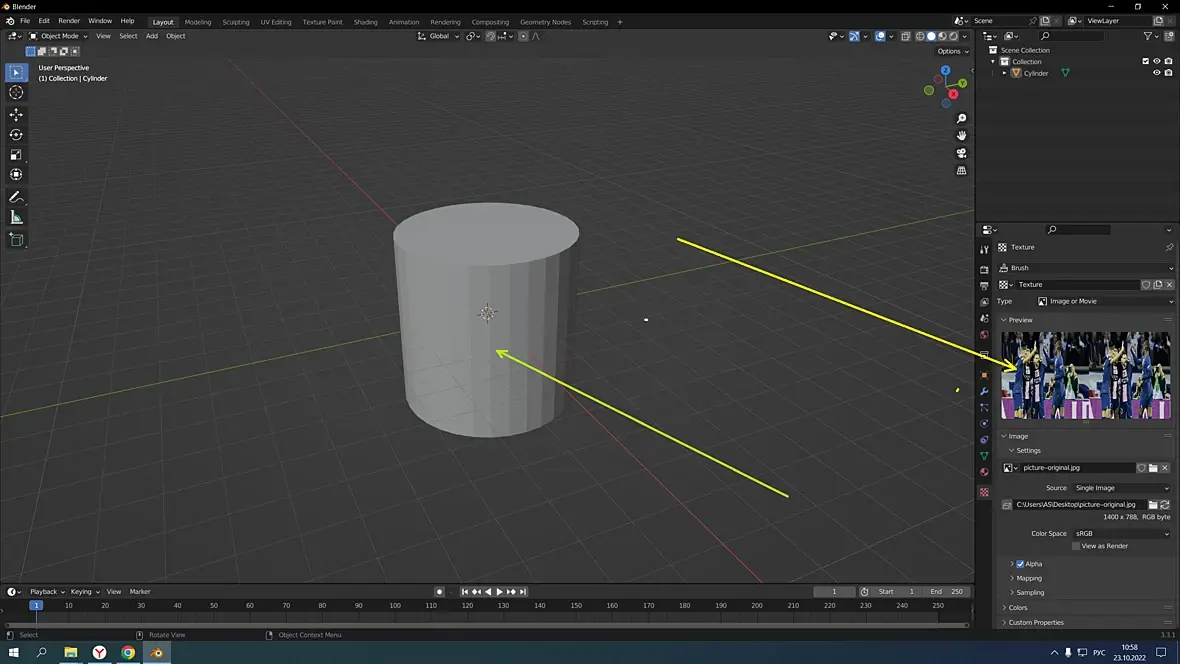This screenshot has width=1180, height=664.
Task: Open the Object Mode dropdown
Action: pyautogui.click(x=60, y=36)
